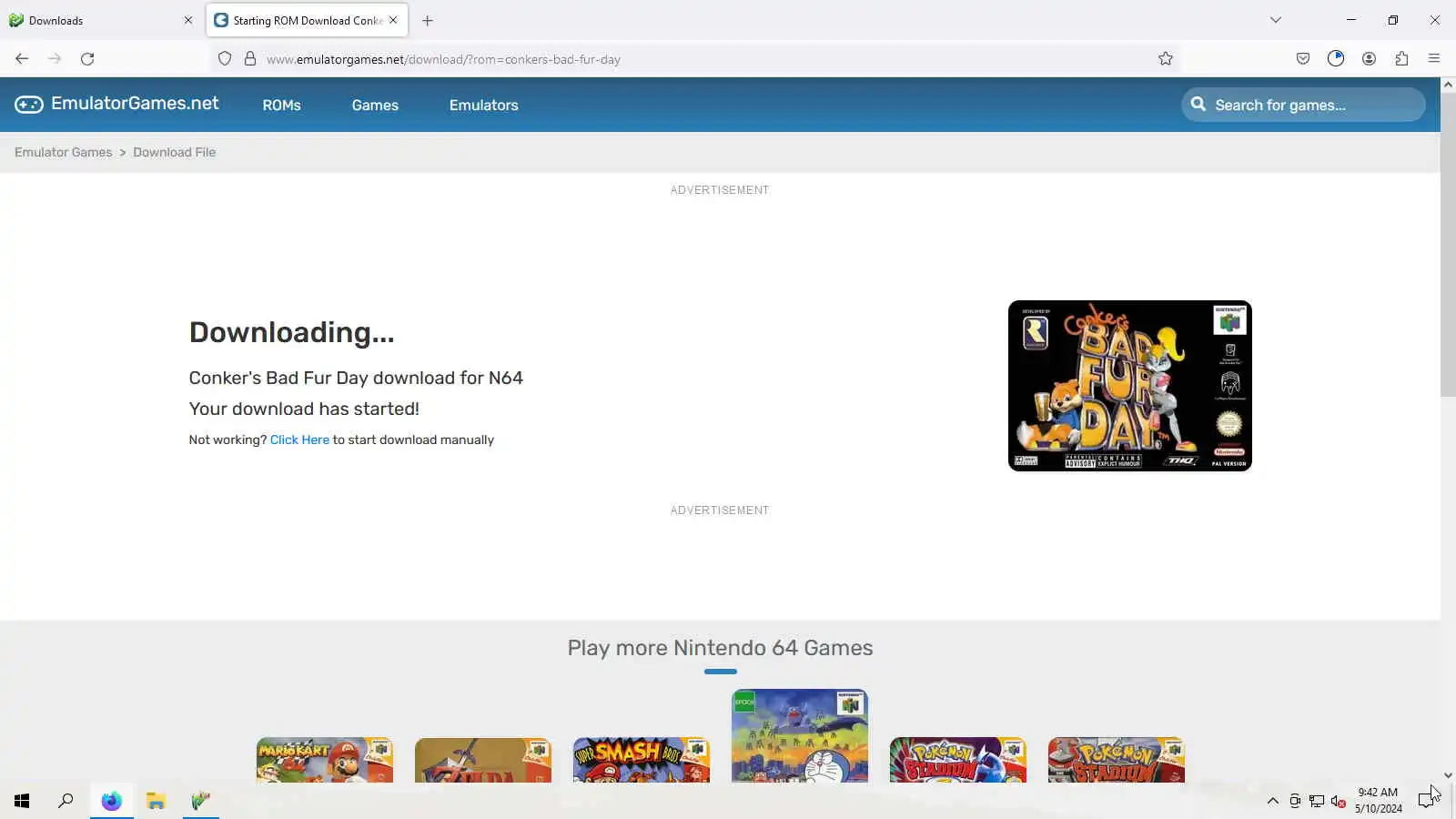The image size is (1456, 819).
Task: Open the Mario Kart 64 game thumbnail
Action: (x=325, y=760)
